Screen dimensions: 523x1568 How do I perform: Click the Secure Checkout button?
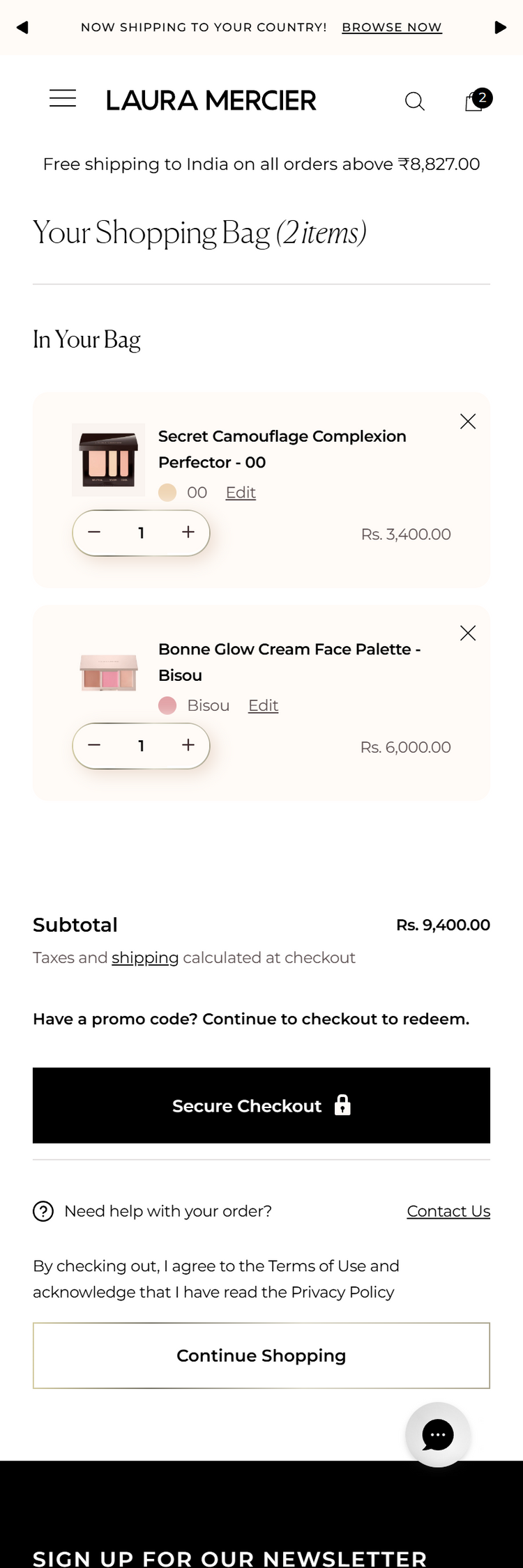click(261, 1105)
